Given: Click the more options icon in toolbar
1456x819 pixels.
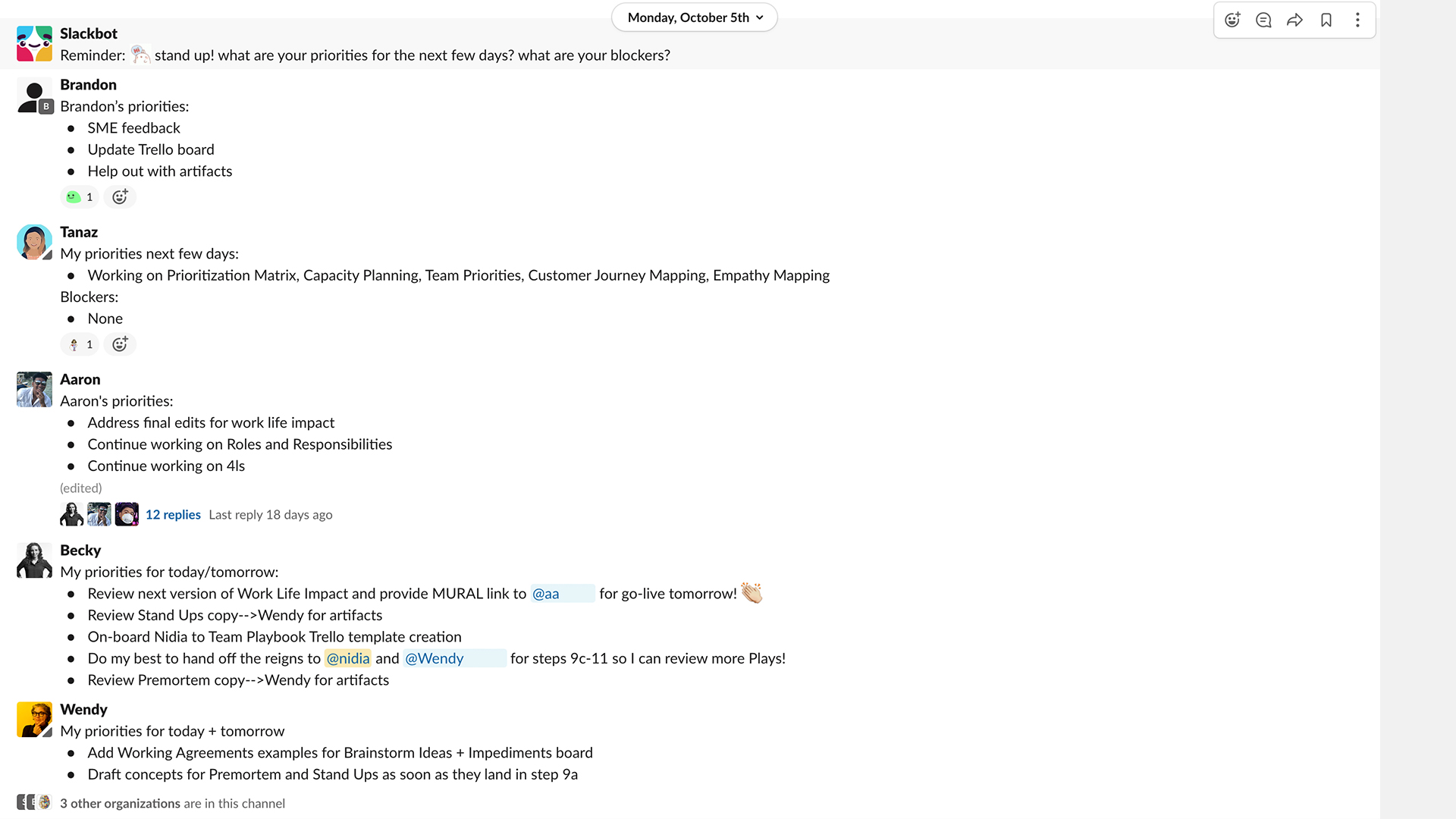Looking at the screenshot, I should [1357, 20].
